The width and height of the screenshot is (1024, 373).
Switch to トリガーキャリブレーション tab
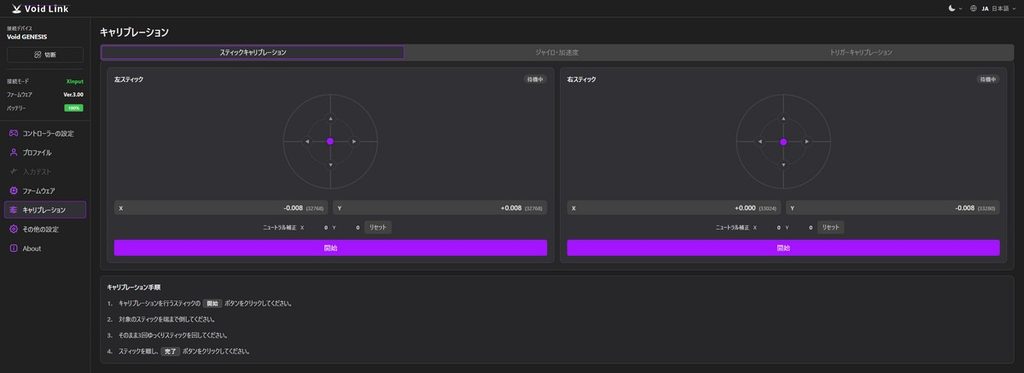(861, 52)
